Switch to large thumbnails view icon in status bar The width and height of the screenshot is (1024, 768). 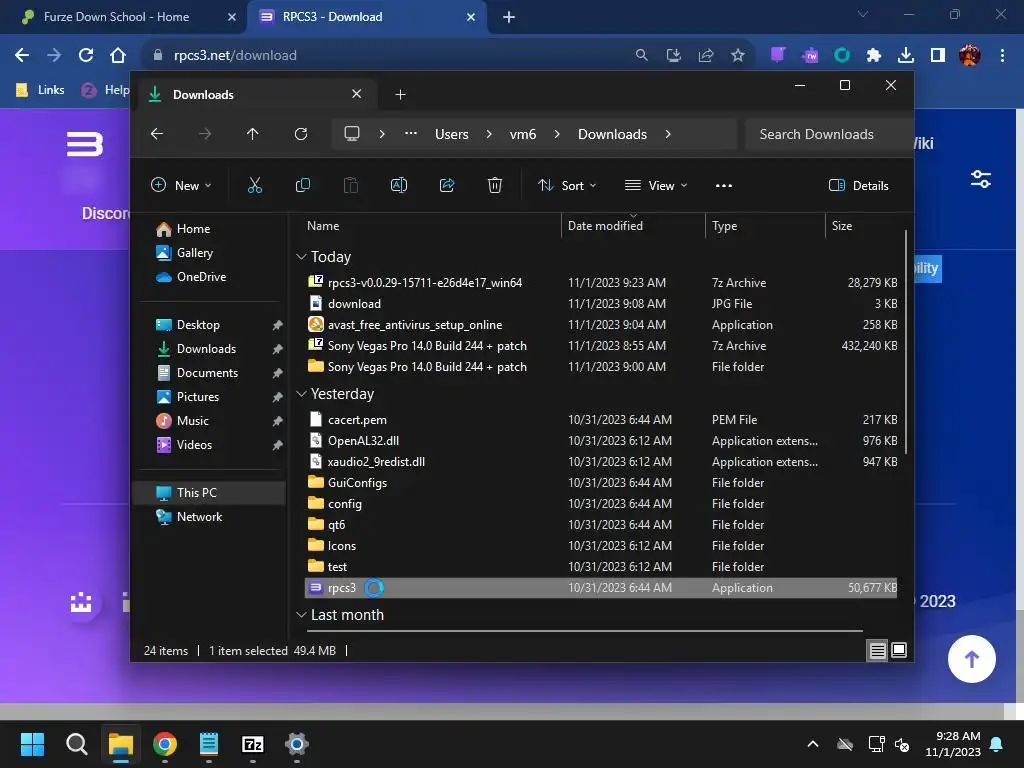pos(899,650)
